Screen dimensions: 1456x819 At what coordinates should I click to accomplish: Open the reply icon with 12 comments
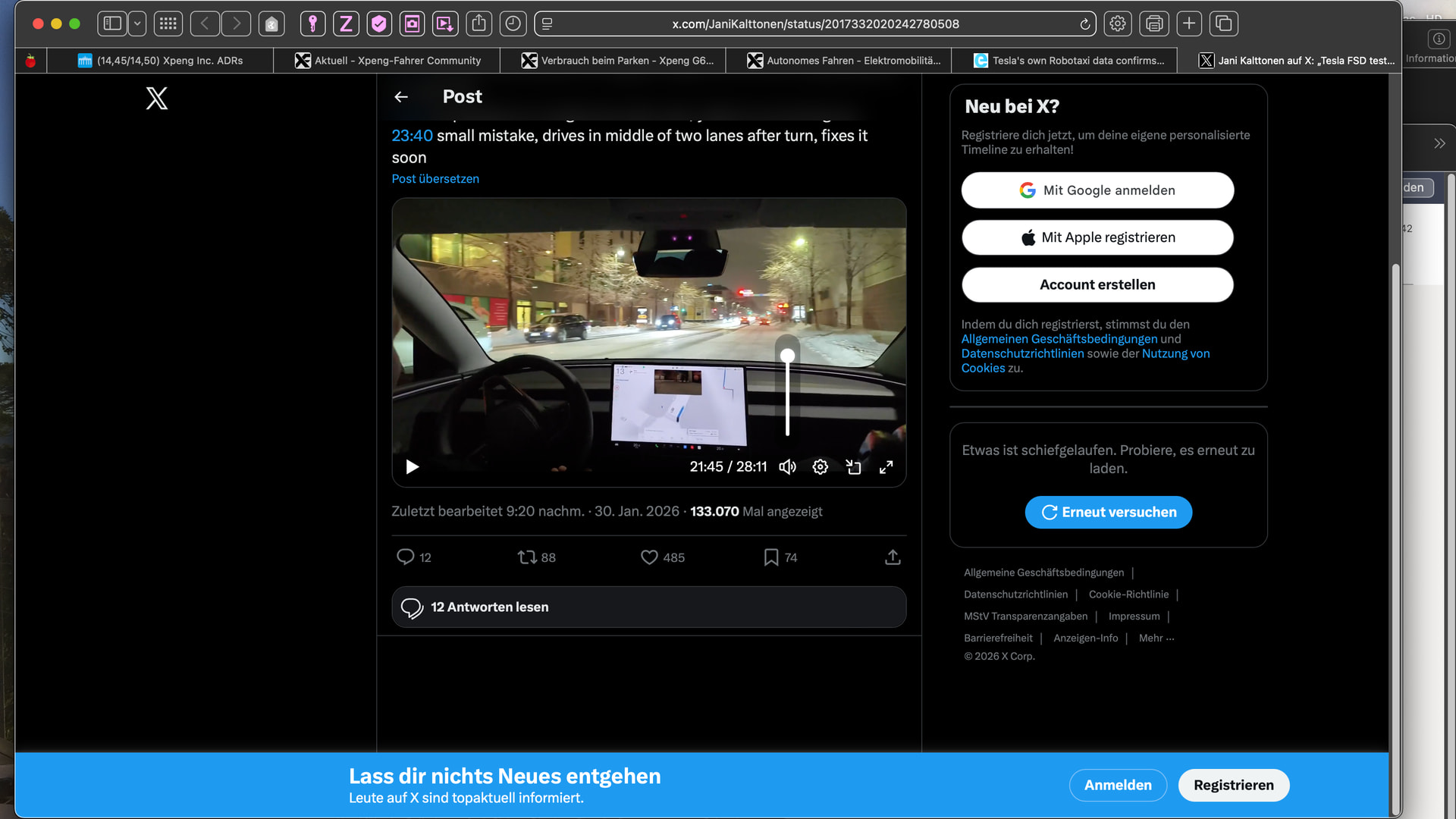click(x=406, y=557)
